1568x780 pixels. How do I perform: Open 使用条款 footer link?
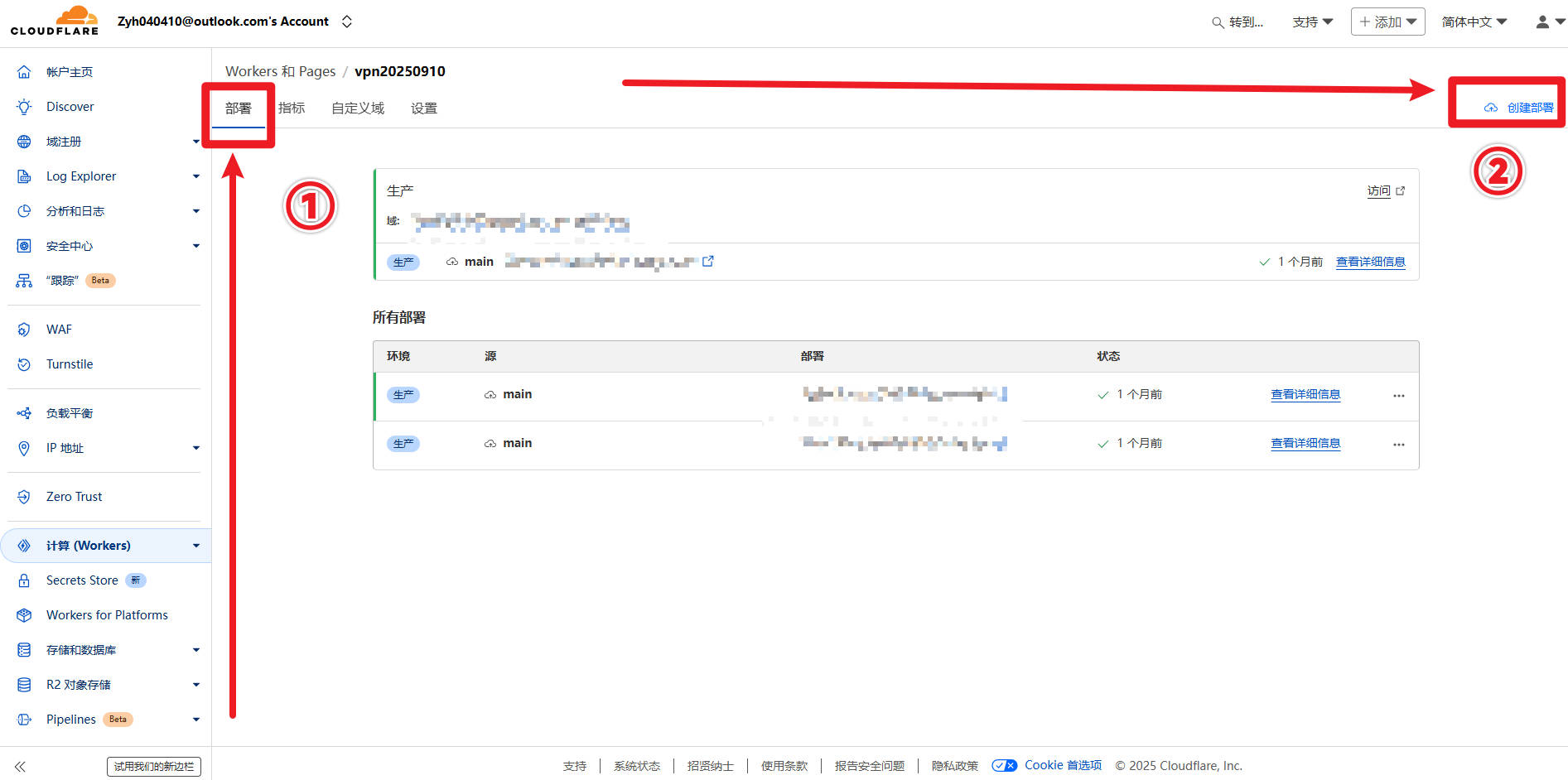coord(784,766)
